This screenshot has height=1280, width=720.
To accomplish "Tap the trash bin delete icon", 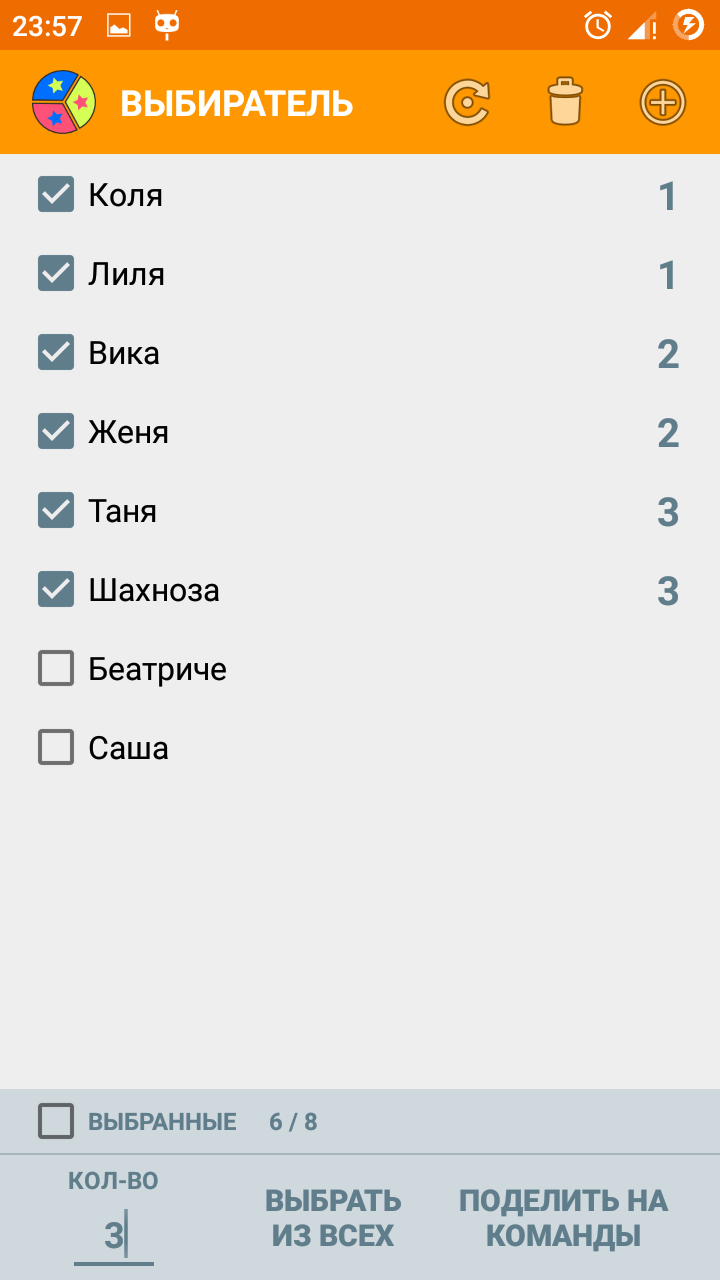I will click(x=565, y=103).
